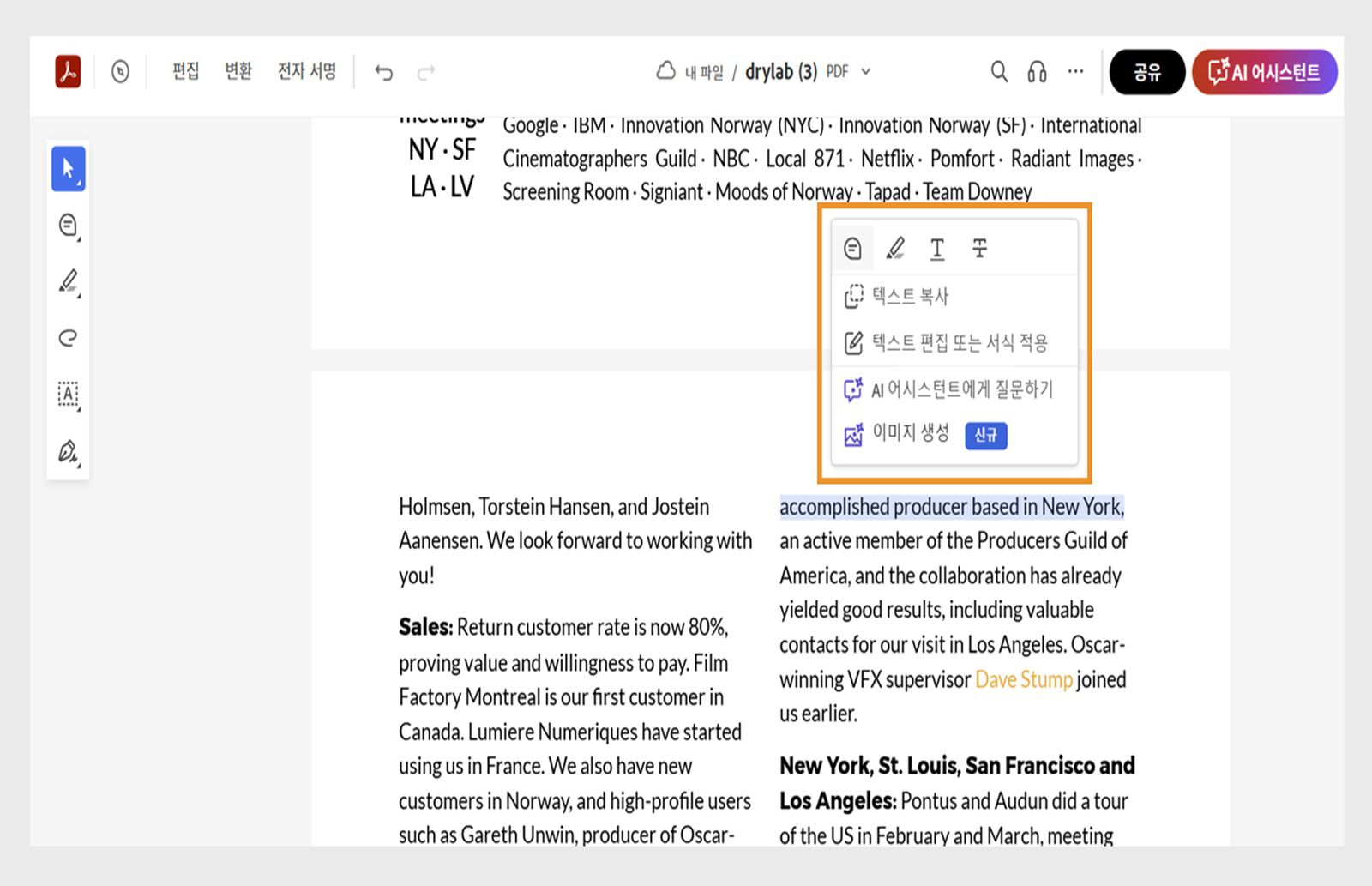Click the headphones read-aloud icon
This screenshot has width=1372, height=886.
(1037, 72)
